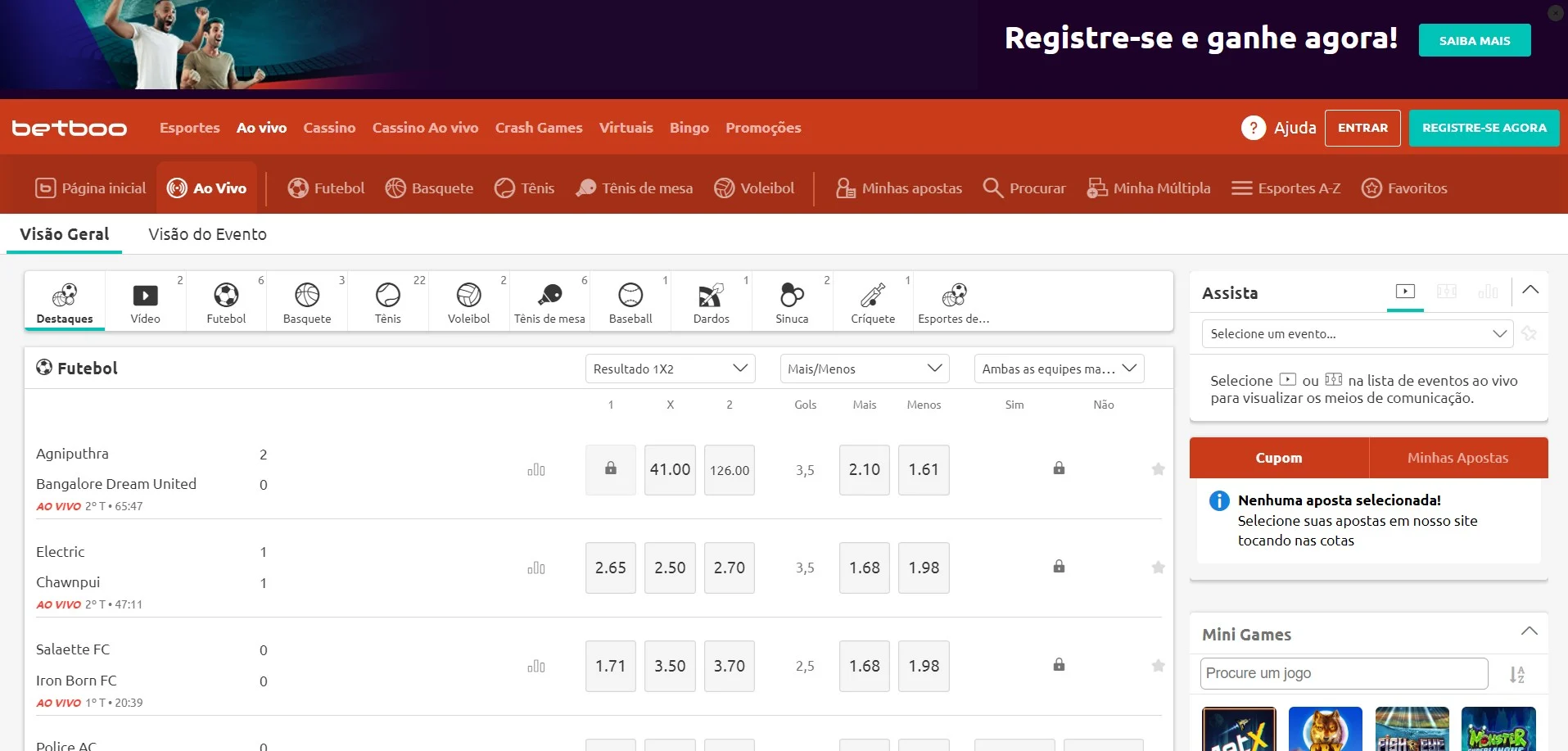Image resolution: width=1568 pixels, height=751 pixels.
Task: Open statistics icon for Salaette FC match
Action: [x=536, y=666]
